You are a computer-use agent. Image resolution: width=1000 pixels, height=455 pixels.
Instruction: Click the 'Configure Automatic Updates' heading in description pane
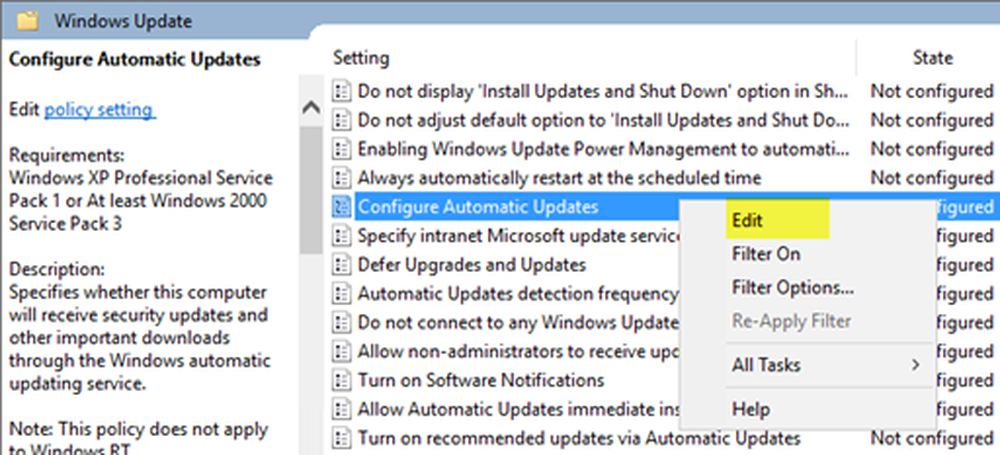pos(135,59)
